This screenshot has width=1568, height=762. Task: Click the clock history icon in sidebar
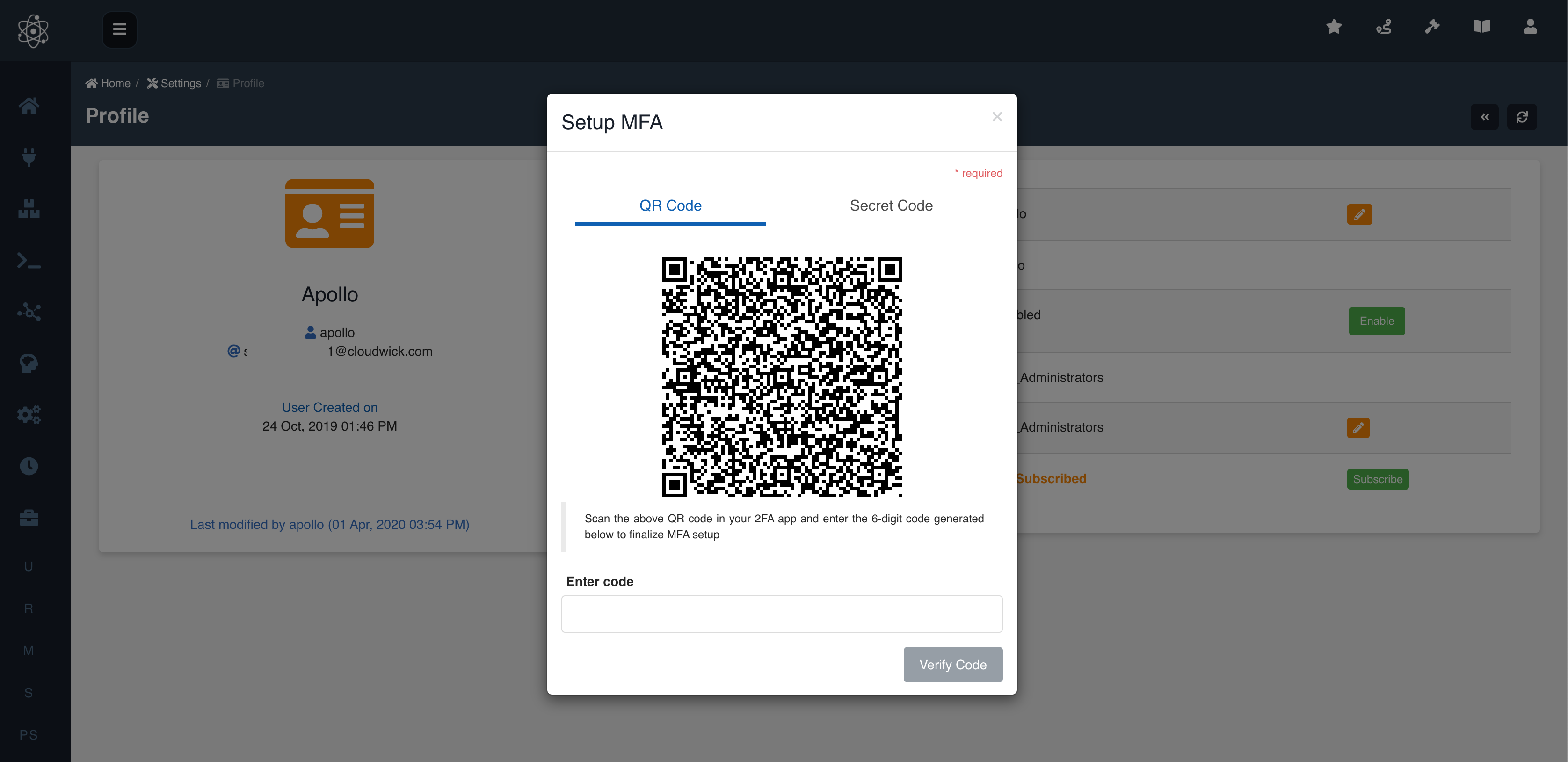pos(29,465)
